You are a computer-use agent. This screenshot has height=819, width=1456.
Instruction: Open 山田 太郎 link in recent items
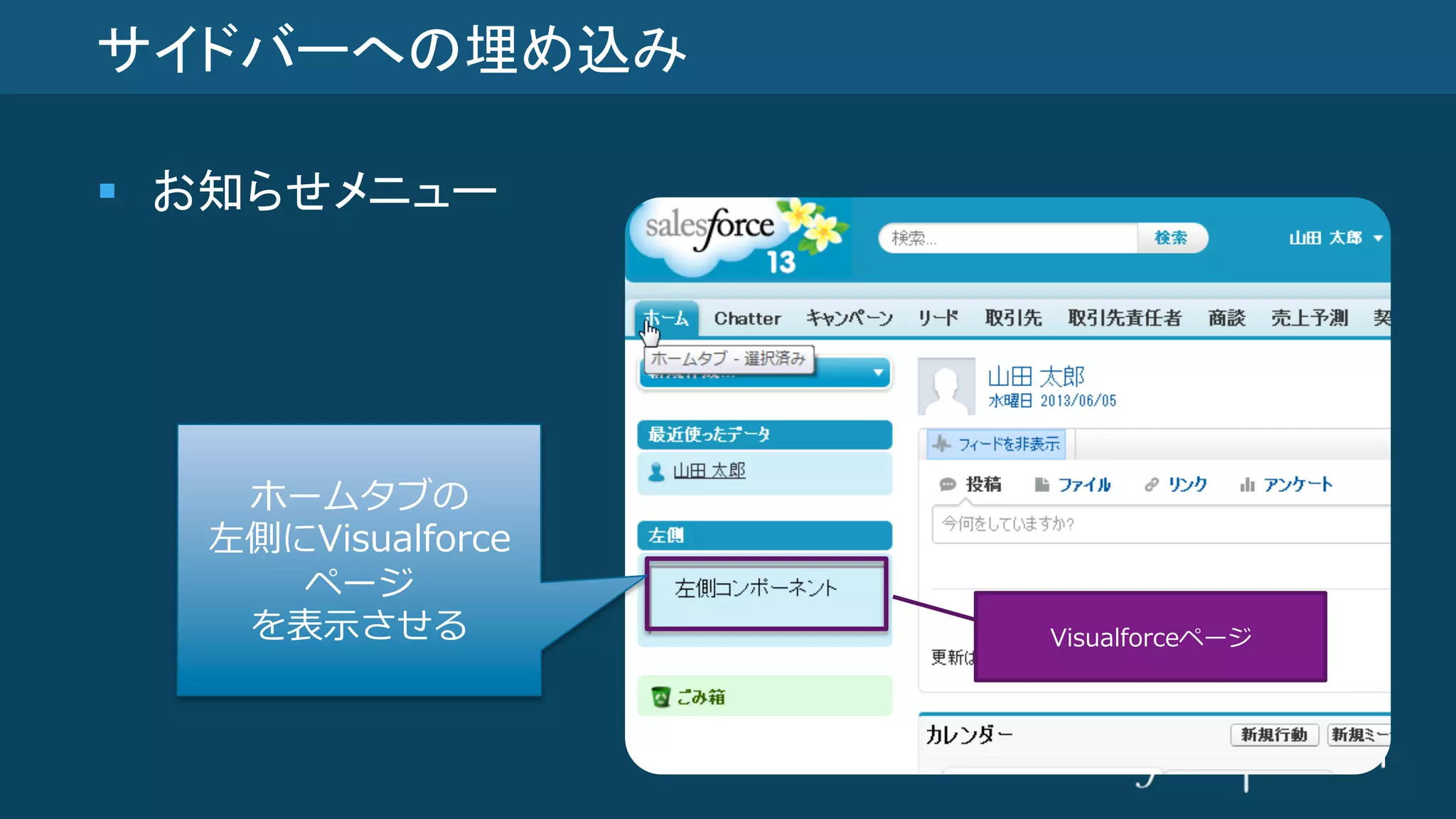[x=709, y=471]
